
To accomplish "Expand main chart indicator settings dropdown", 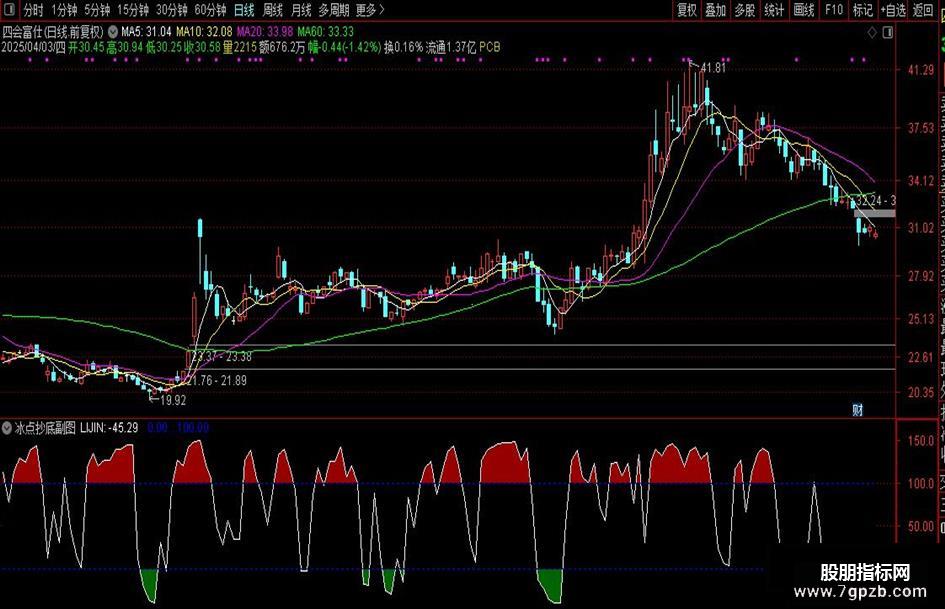I will click(x=113, y=32).
